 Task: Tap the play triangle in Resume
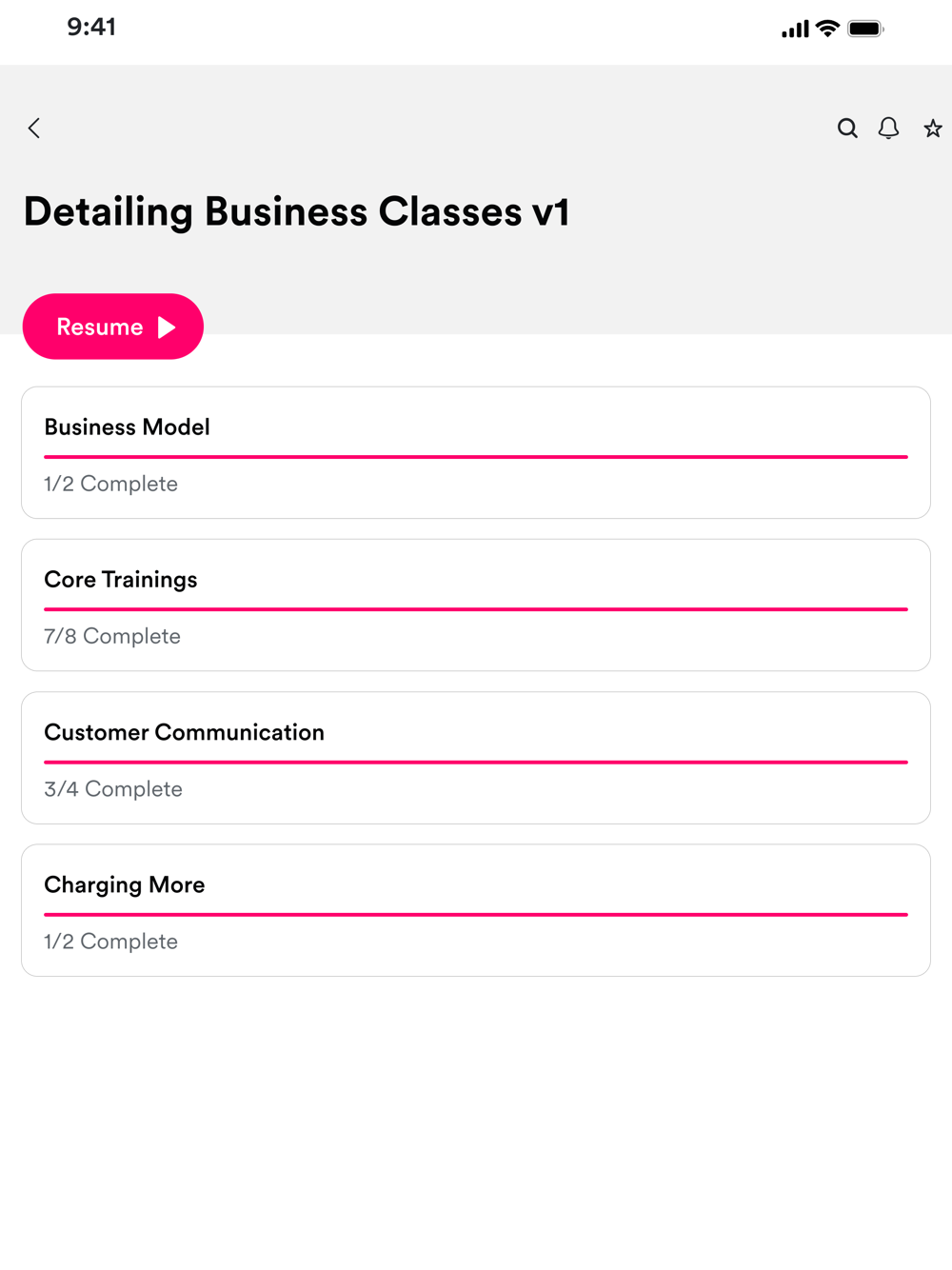point(168,327)
